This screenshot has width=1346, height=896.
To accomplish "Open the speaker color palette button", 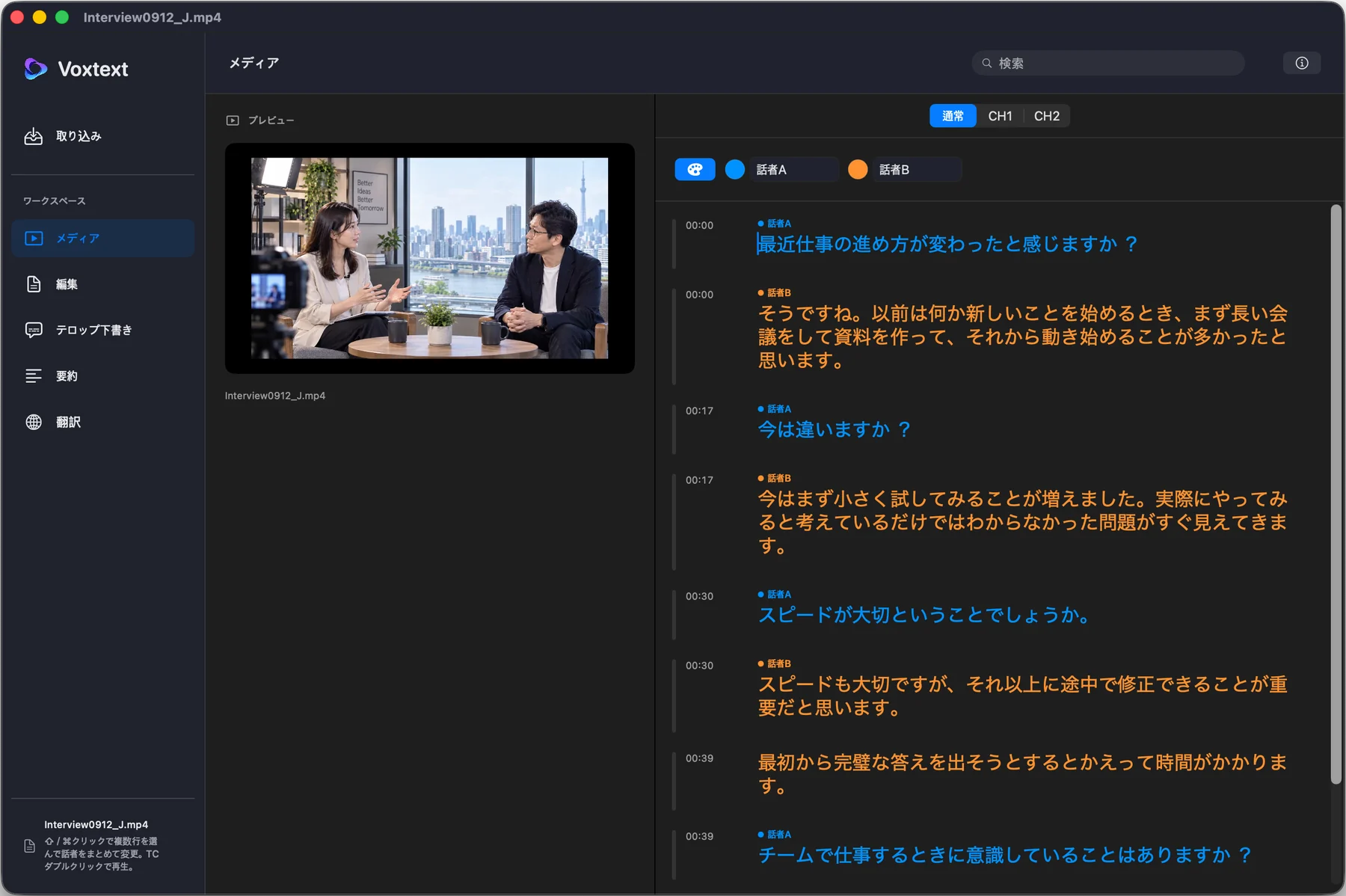I will click(x=695, y=170).
